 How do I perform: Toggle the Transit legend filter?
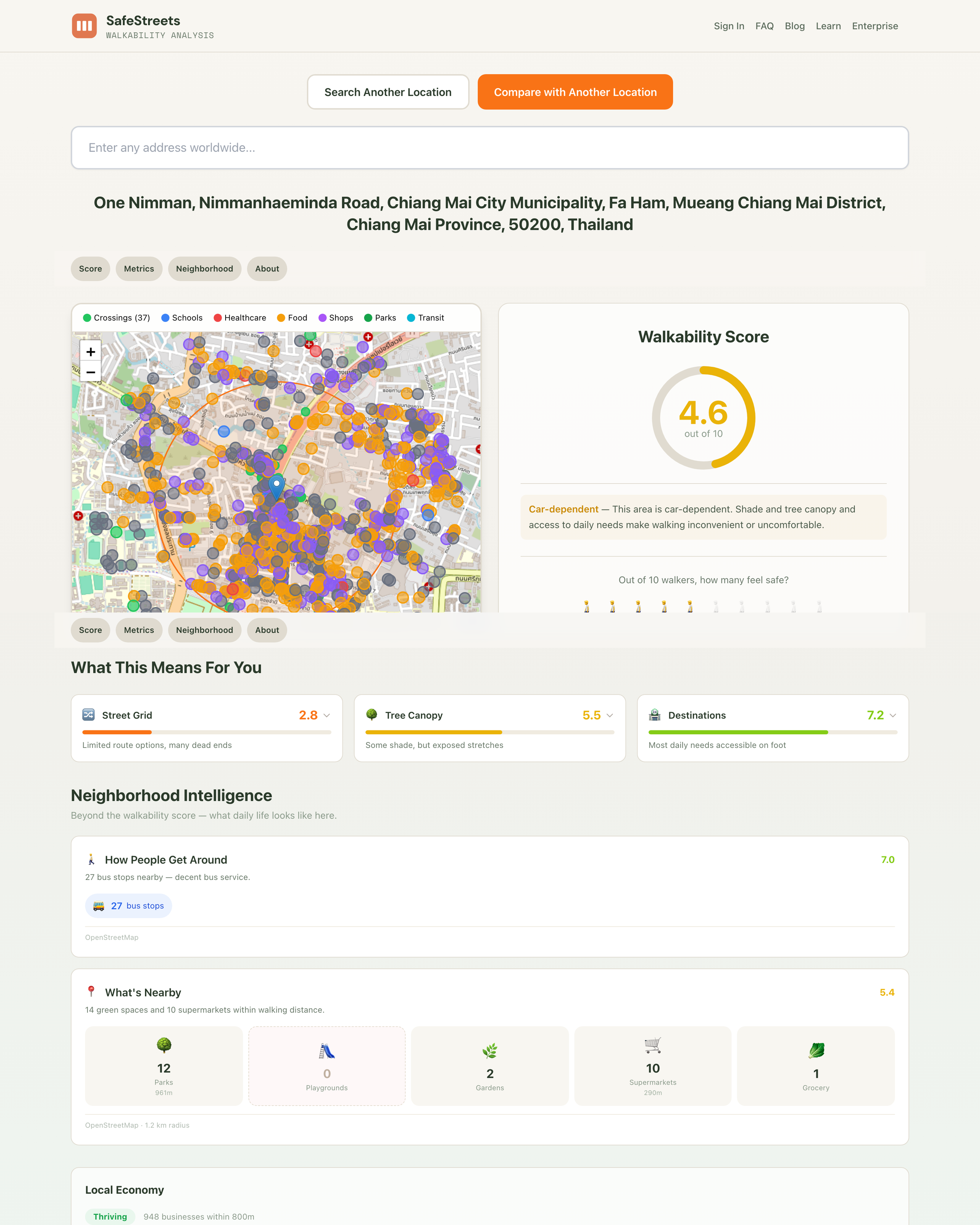[x=426, y=318]
